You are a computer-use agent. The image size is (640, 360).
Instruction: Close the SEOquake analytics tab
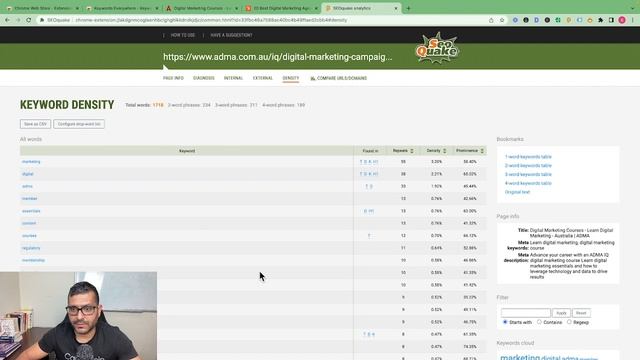pos(396,8)
